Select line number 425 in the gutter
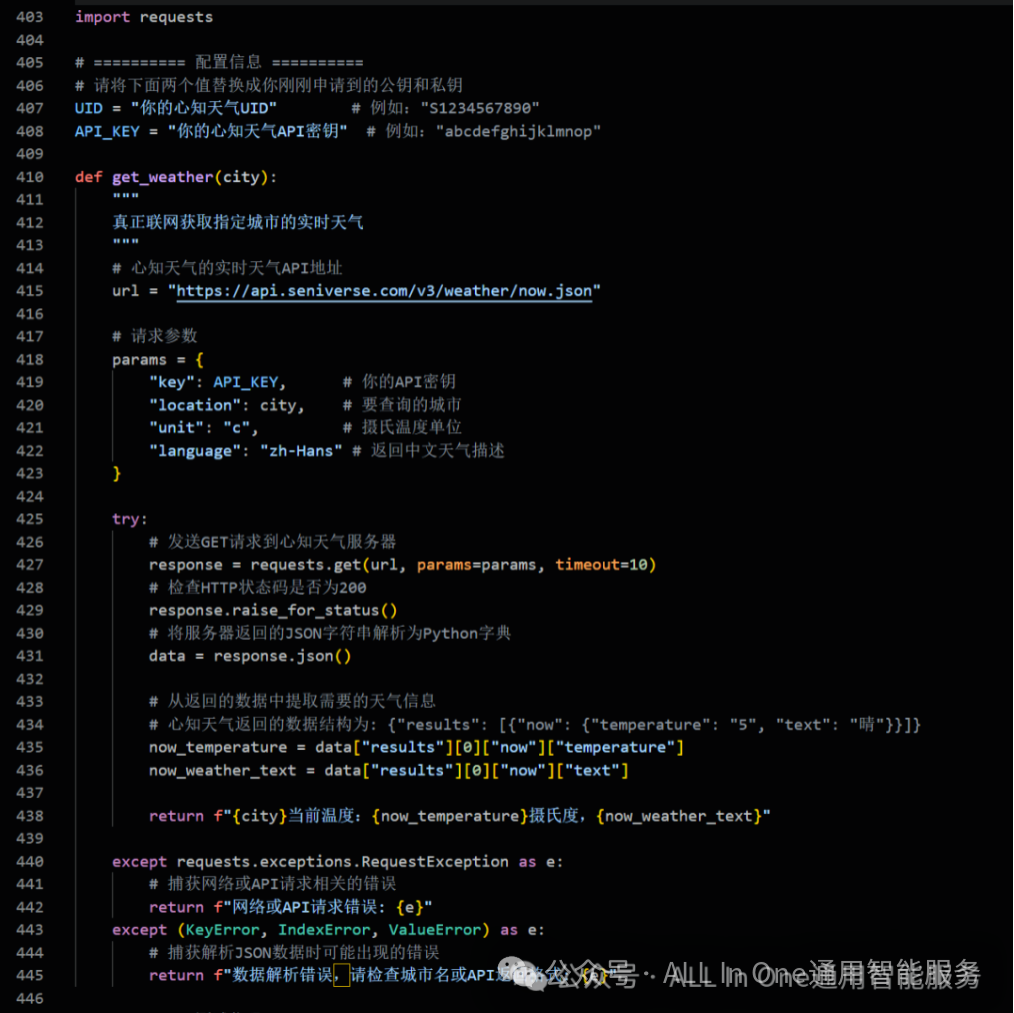Image resolution: width=1014 pixels, height=1013 pixels. [x=30, y=519]
